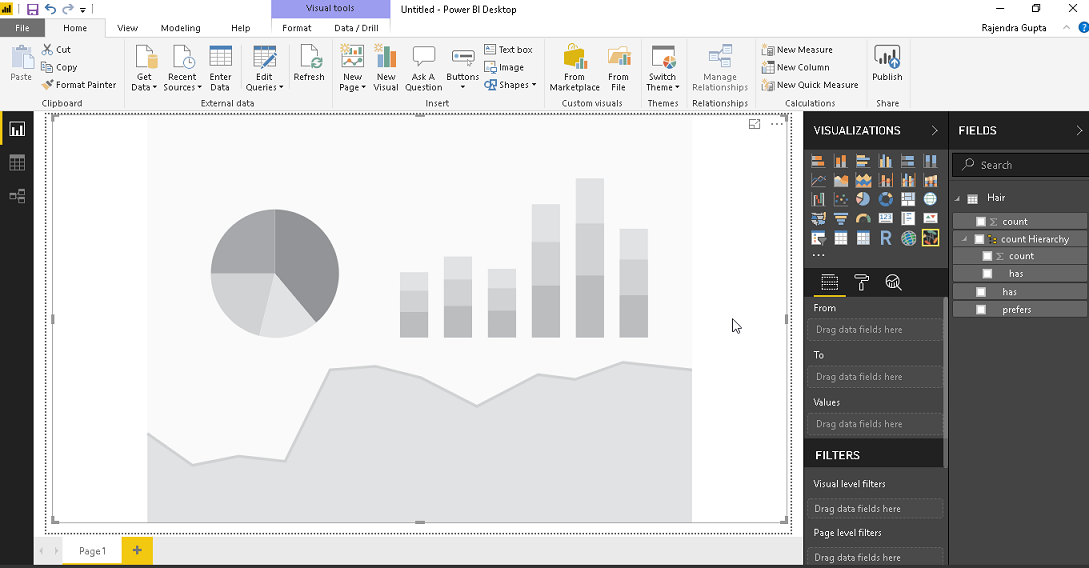The height and width of the screenshot is (568, 1089).
Task: Open the Get Data dropdown
Action: [144, 67]
